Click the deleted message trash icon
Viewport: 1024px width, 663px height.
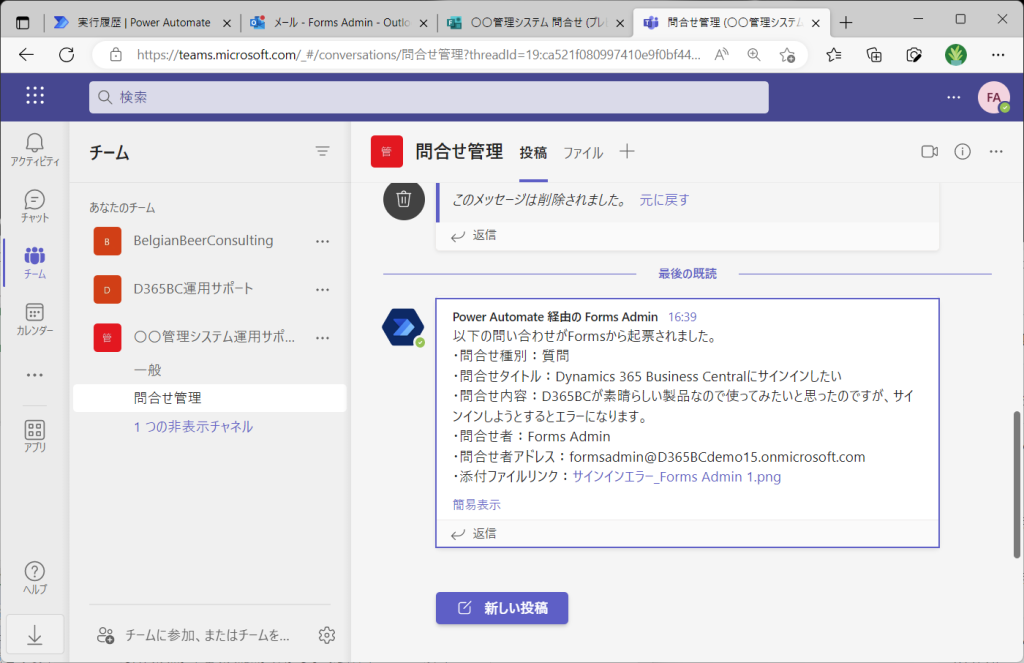404,199
